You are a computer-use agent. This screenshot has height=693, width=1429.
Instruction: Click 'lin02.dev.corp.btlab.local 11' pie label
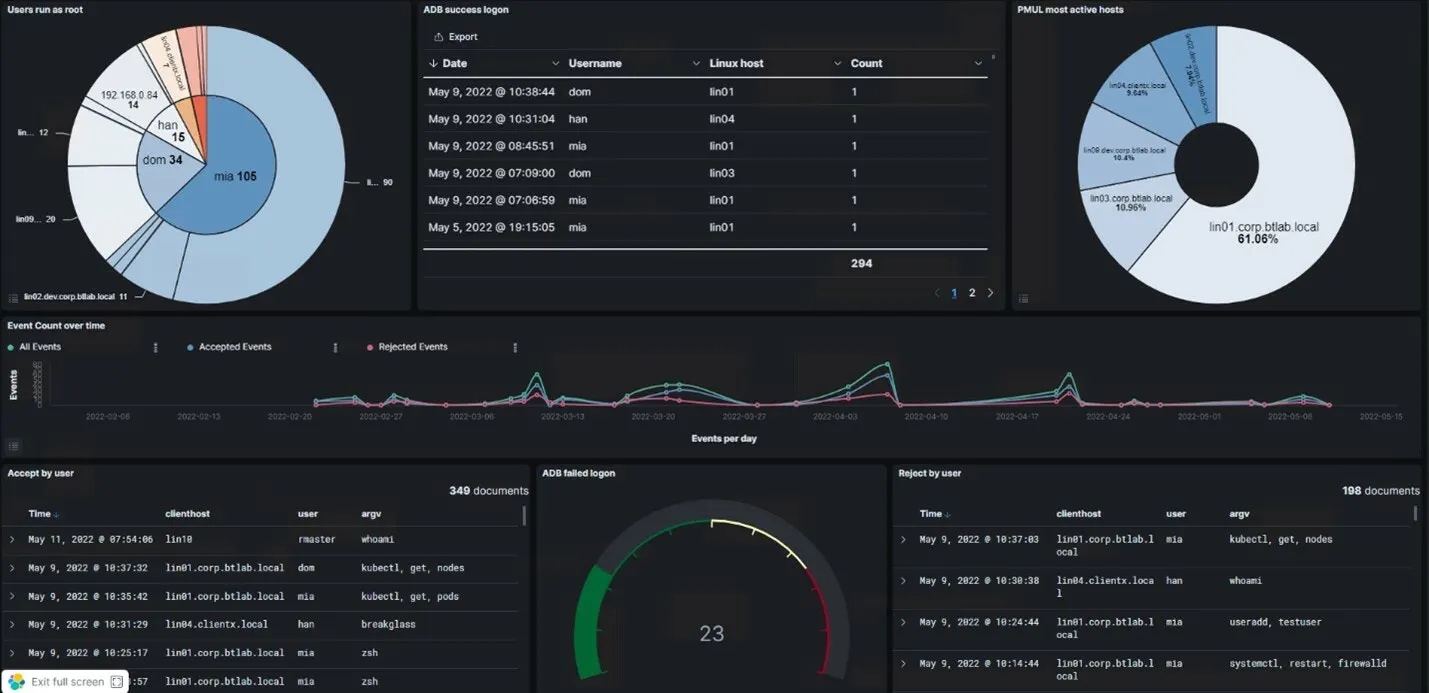pos(76,297)
